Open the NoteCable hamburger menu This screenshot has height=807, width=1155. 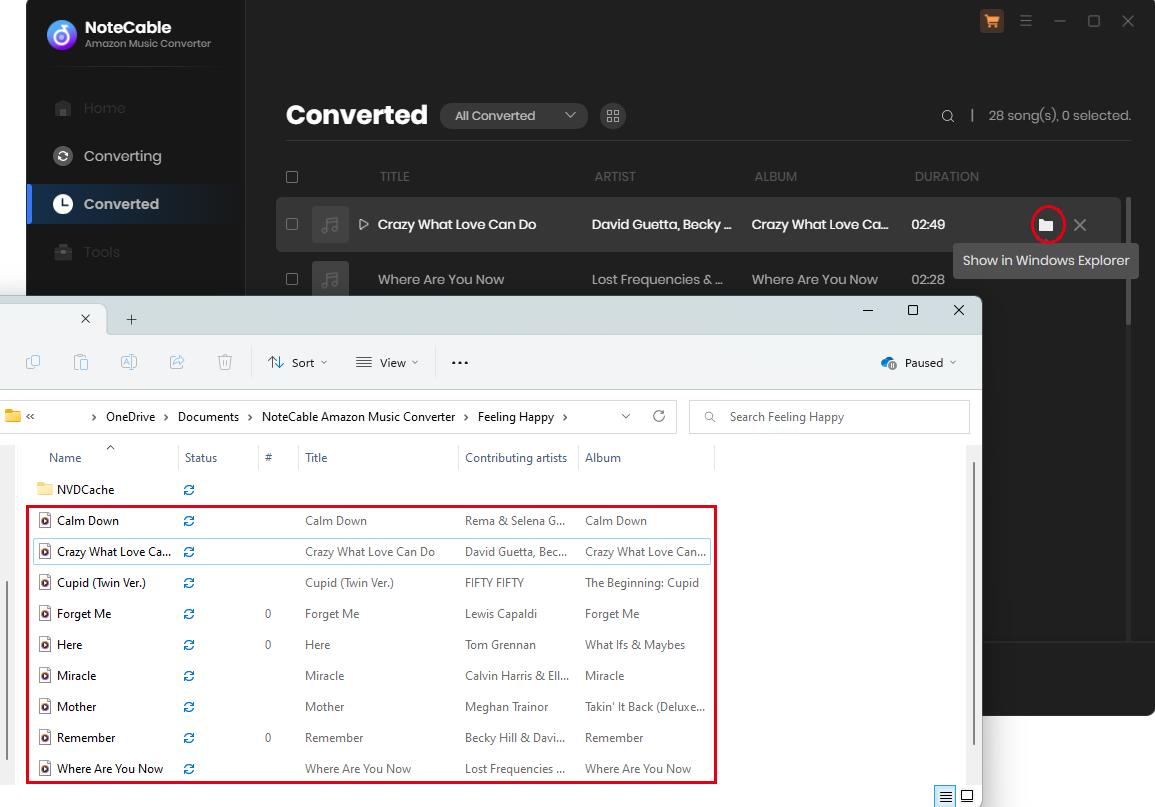pos(1025,21)
